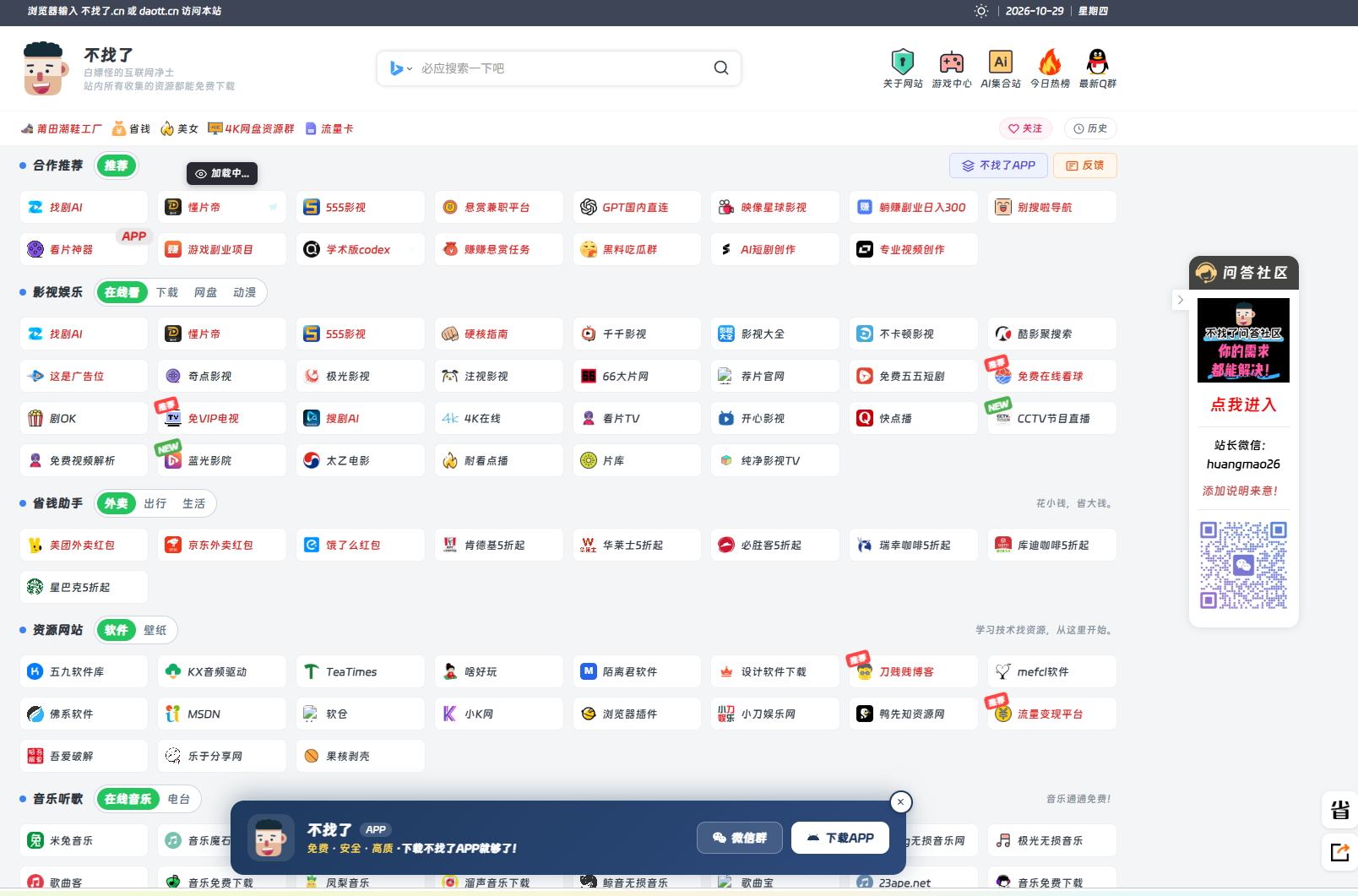Click the 点我进入 link
This screenshot has height=896, width=1358.
pyautogui.click(x=1243, y=405)
